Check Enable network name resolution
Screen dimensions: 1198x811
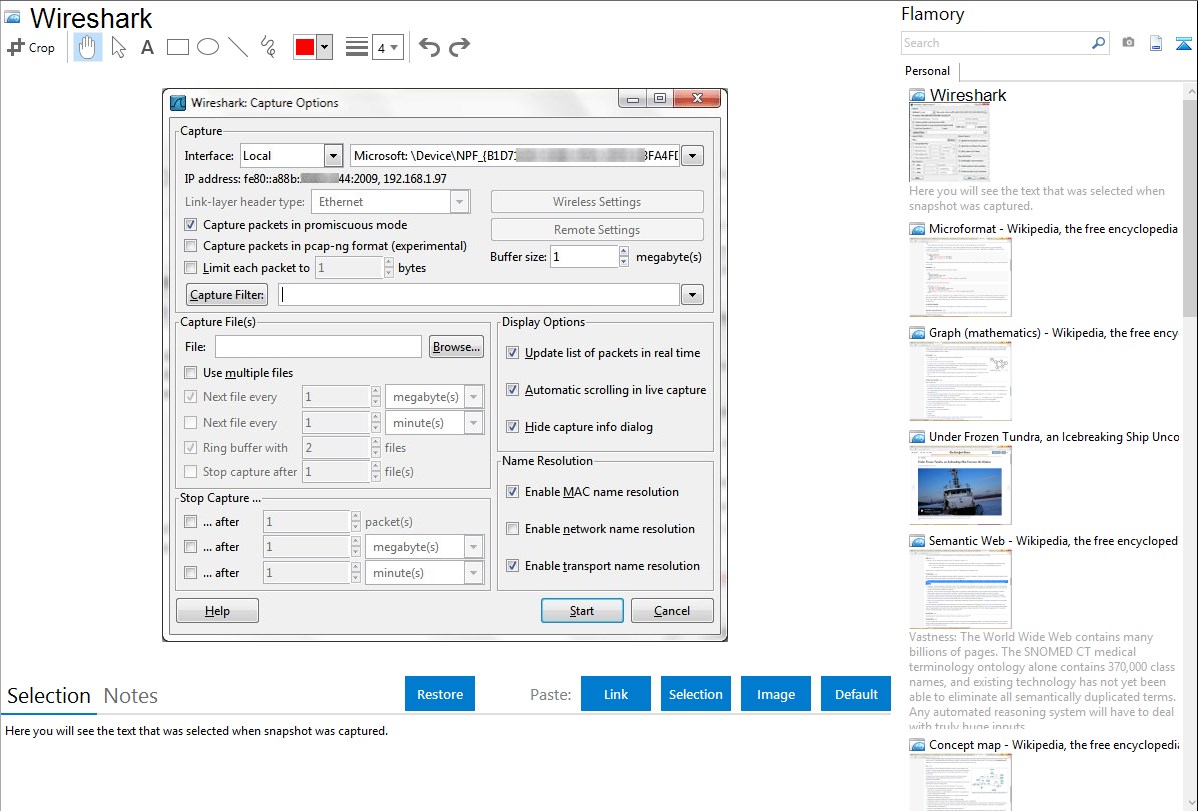(513, 529)
